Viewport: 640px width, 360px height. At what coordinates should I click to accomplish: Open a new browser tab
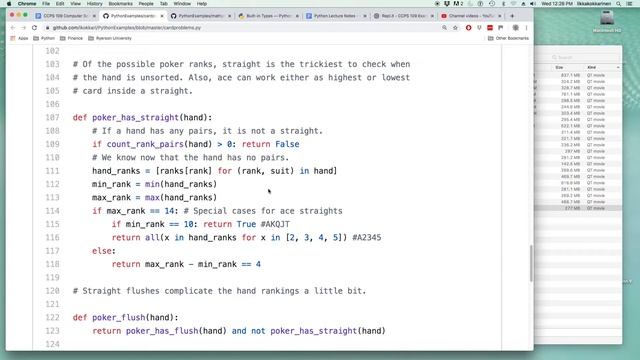tap(512, 16)
